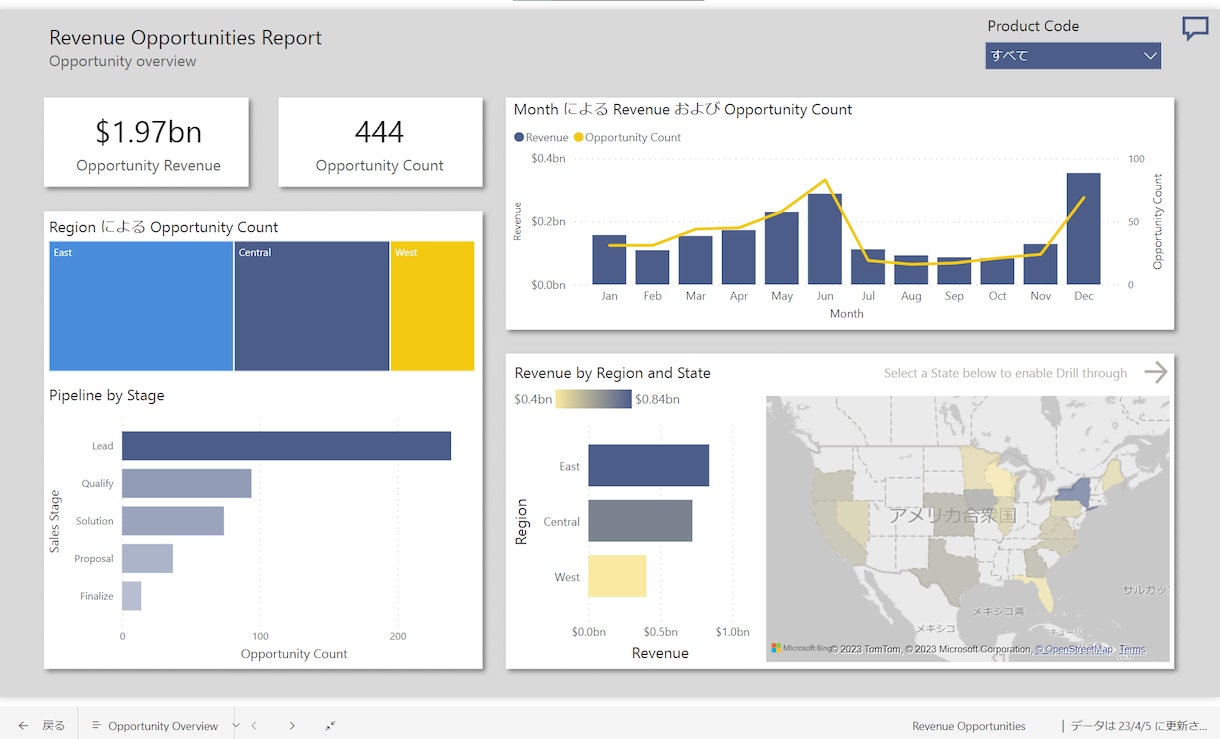Go to the previous report page
This screenshot has height=739, width=1220.
255,726
